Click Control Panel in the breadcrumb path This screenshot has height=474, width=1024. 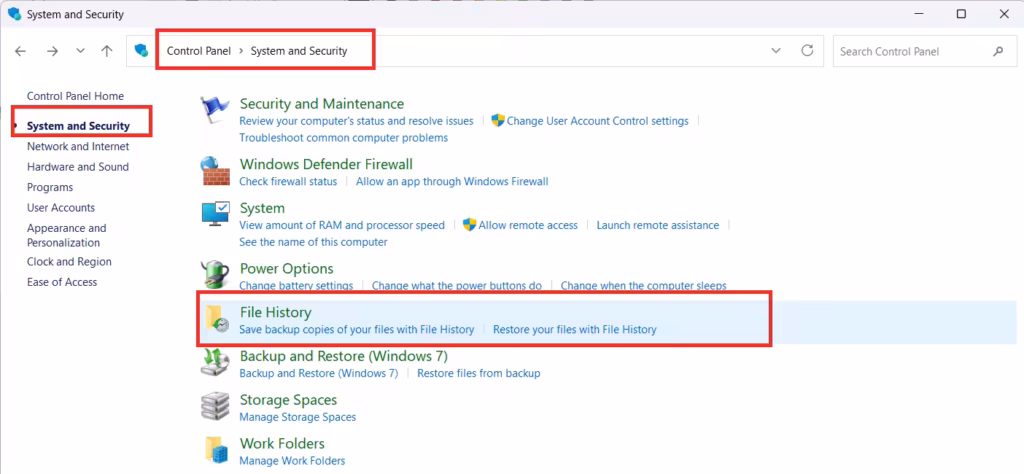pos(199,51)
